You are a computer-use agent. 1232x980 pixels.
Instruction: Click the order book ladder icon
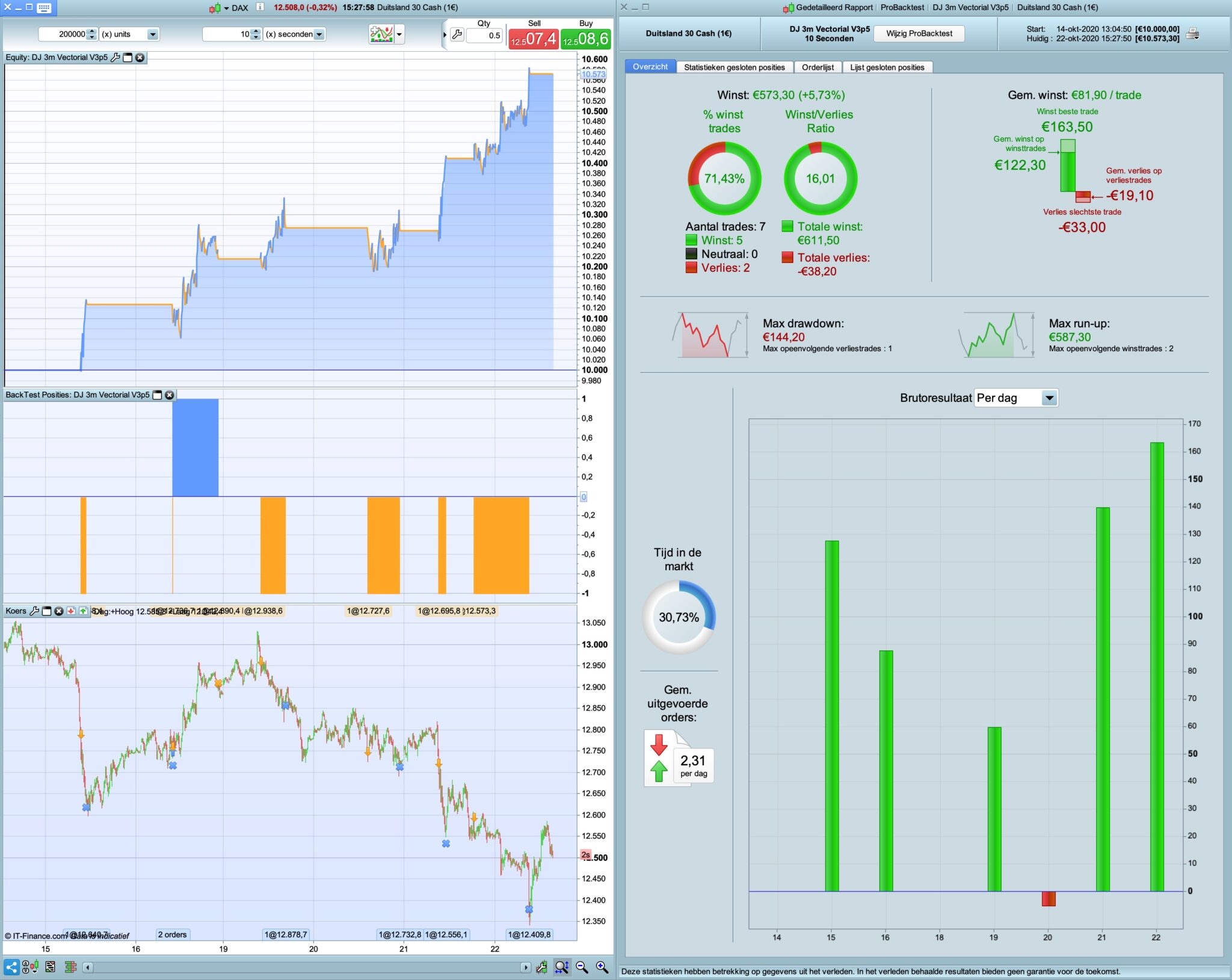click(x=70, y=967)
